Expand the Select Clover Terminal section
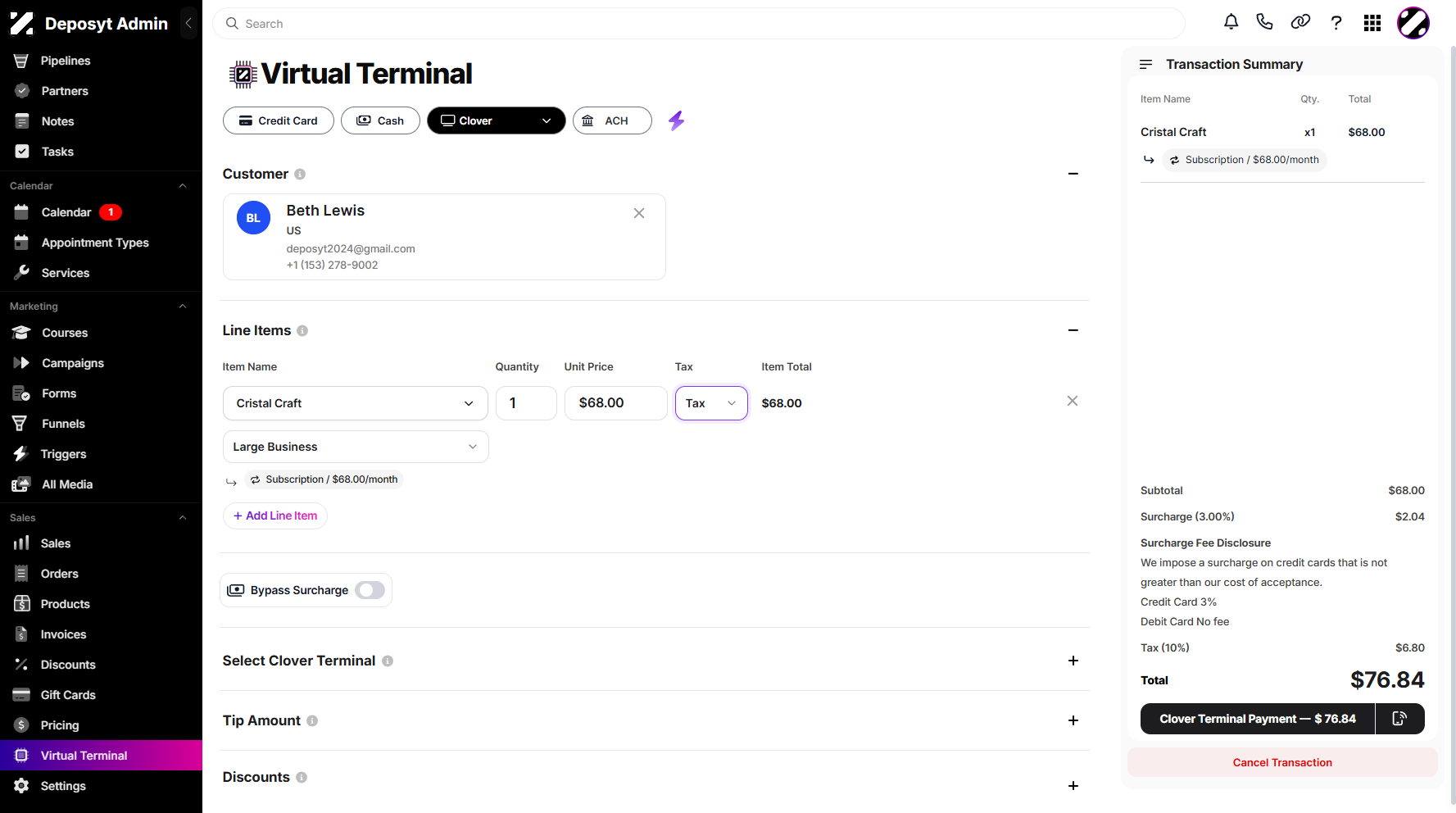Viewport: 1456px width, 813px height. tap(1073, 661)
